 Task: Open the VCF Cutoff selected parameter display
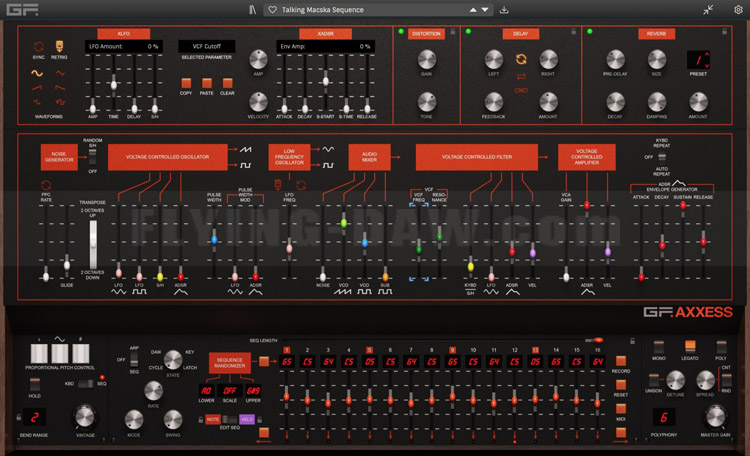click(x=207, y=46)
